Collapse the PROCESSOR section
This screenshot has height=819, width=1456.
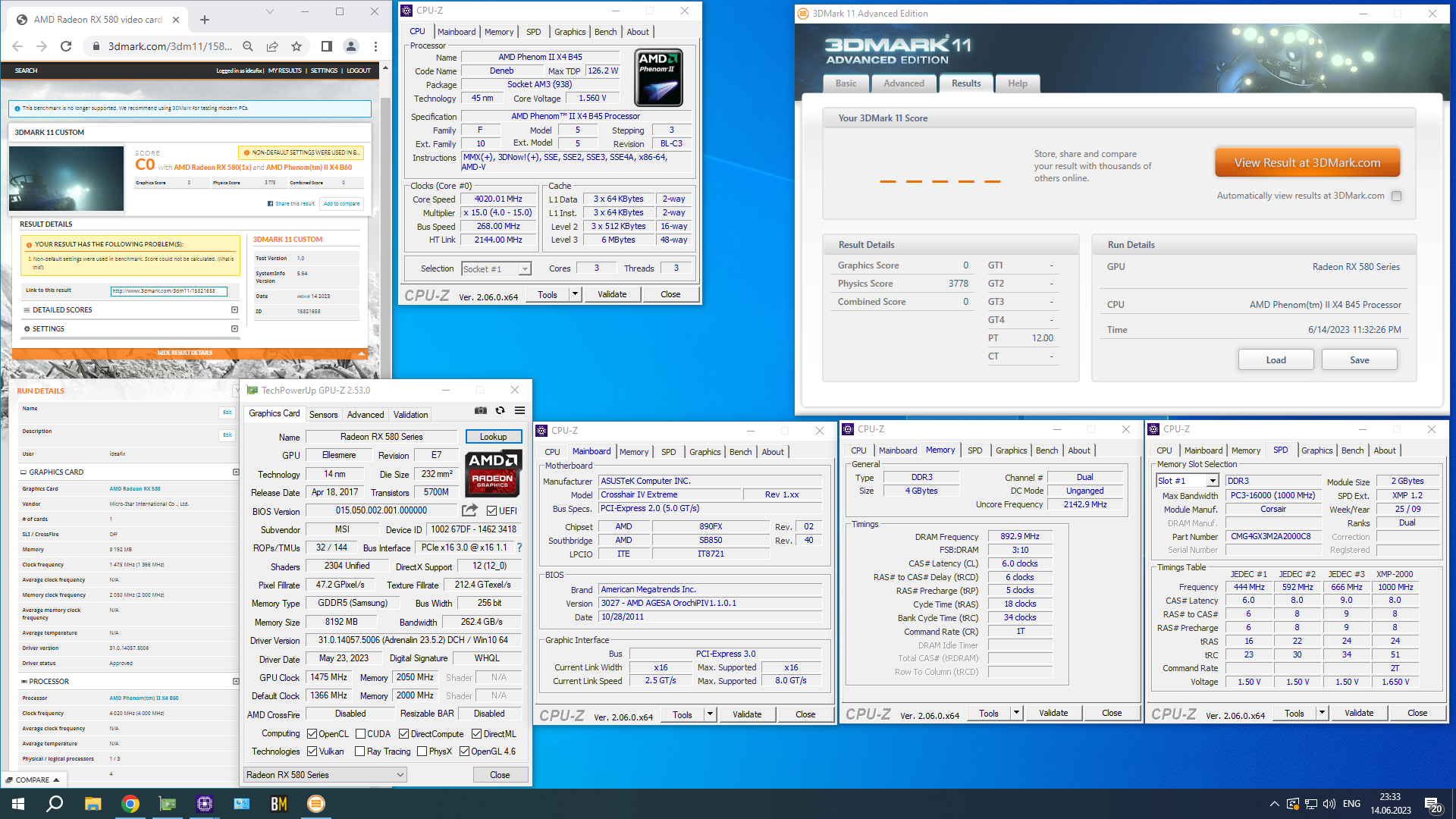click(236, 681)
